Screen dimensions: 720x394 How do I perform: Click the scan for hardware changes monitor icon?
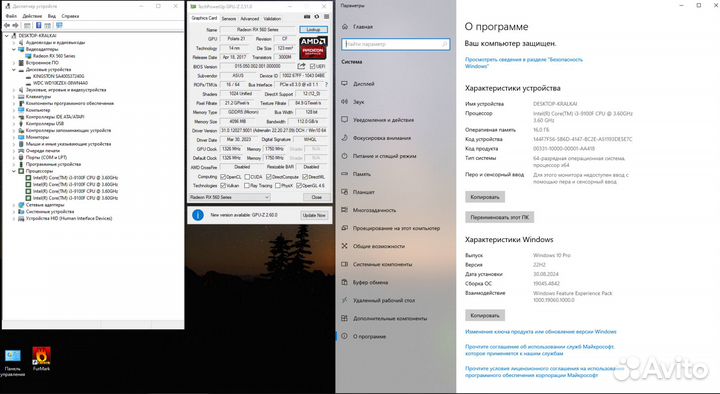pos(59,25)
